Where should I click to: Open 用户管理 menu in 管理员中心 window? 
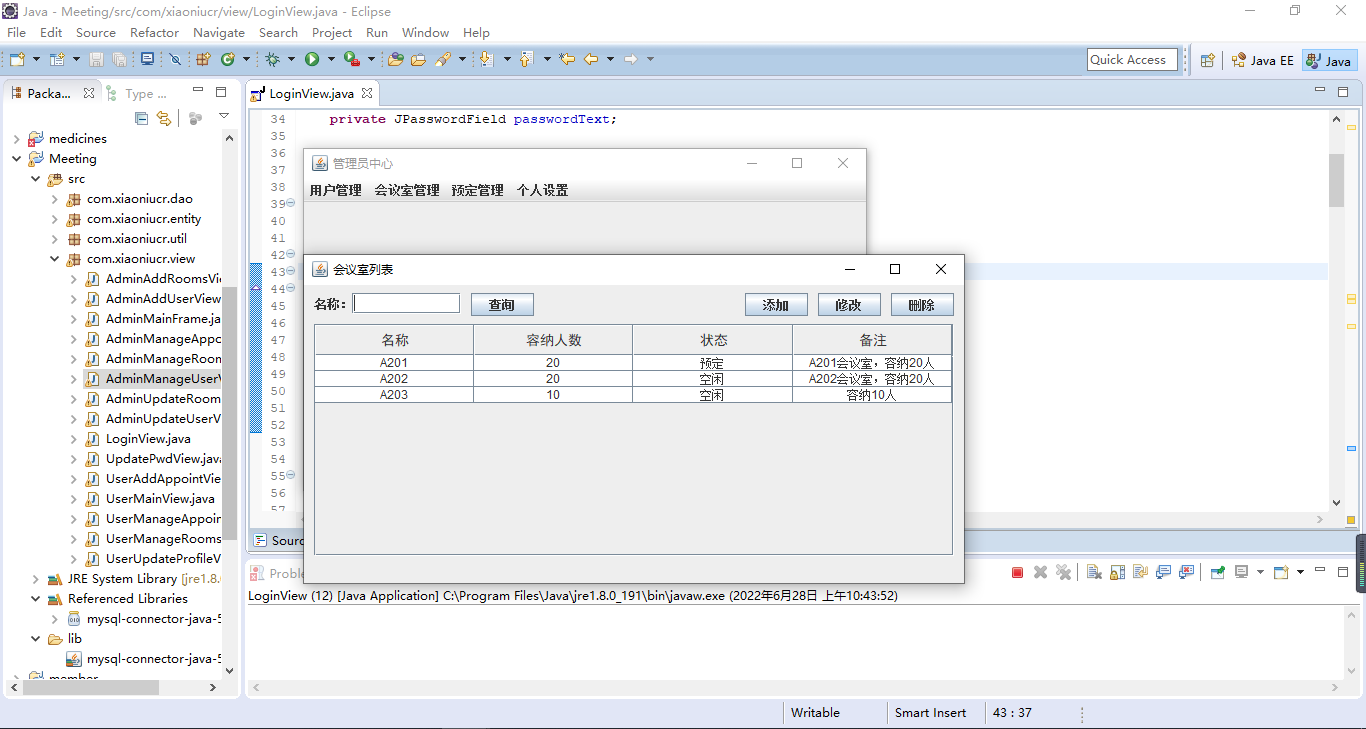[x=336, y=190]
